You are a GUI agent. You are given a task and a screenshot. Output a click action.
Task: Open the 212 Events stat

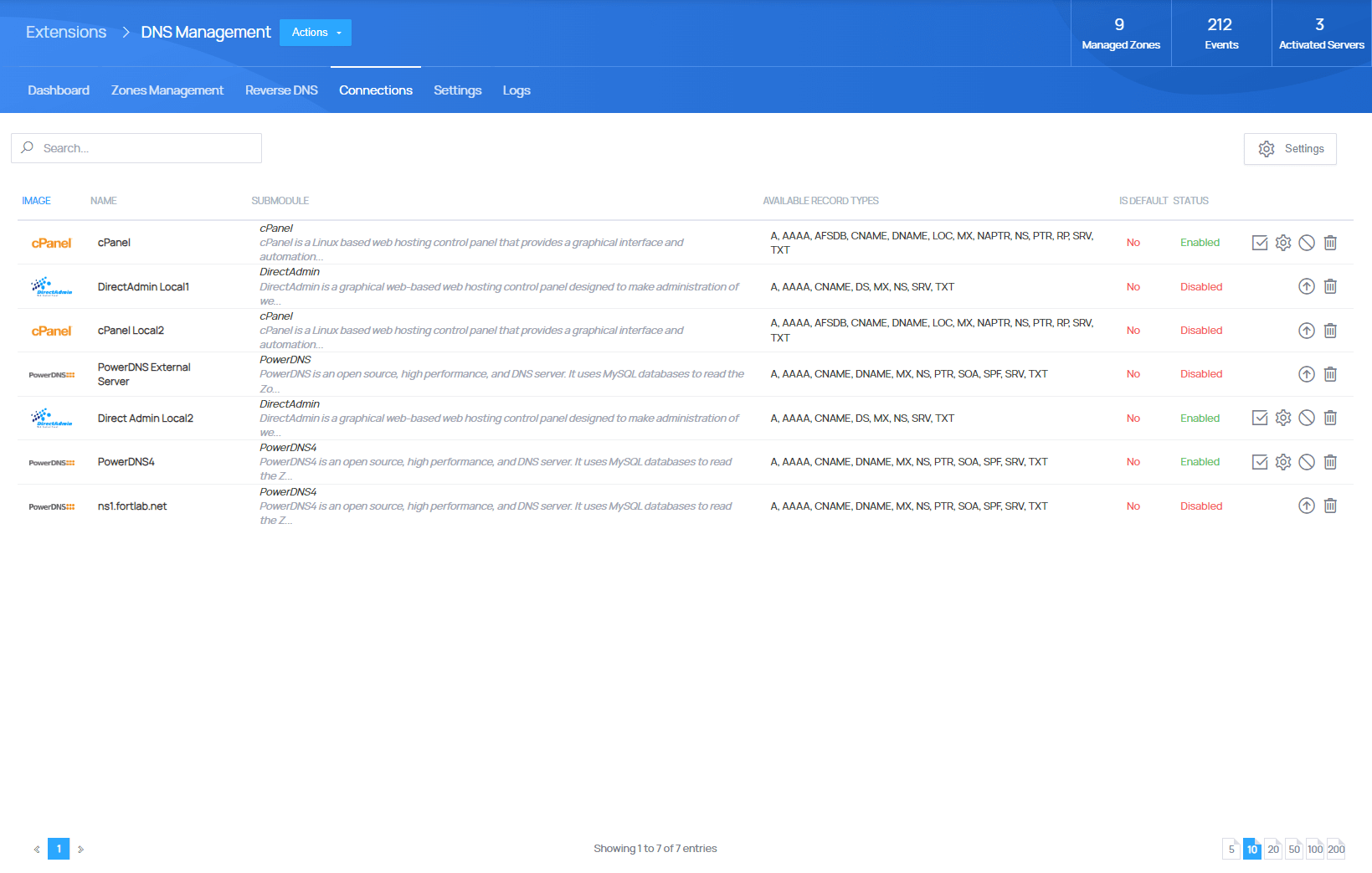coord(1221,33)
